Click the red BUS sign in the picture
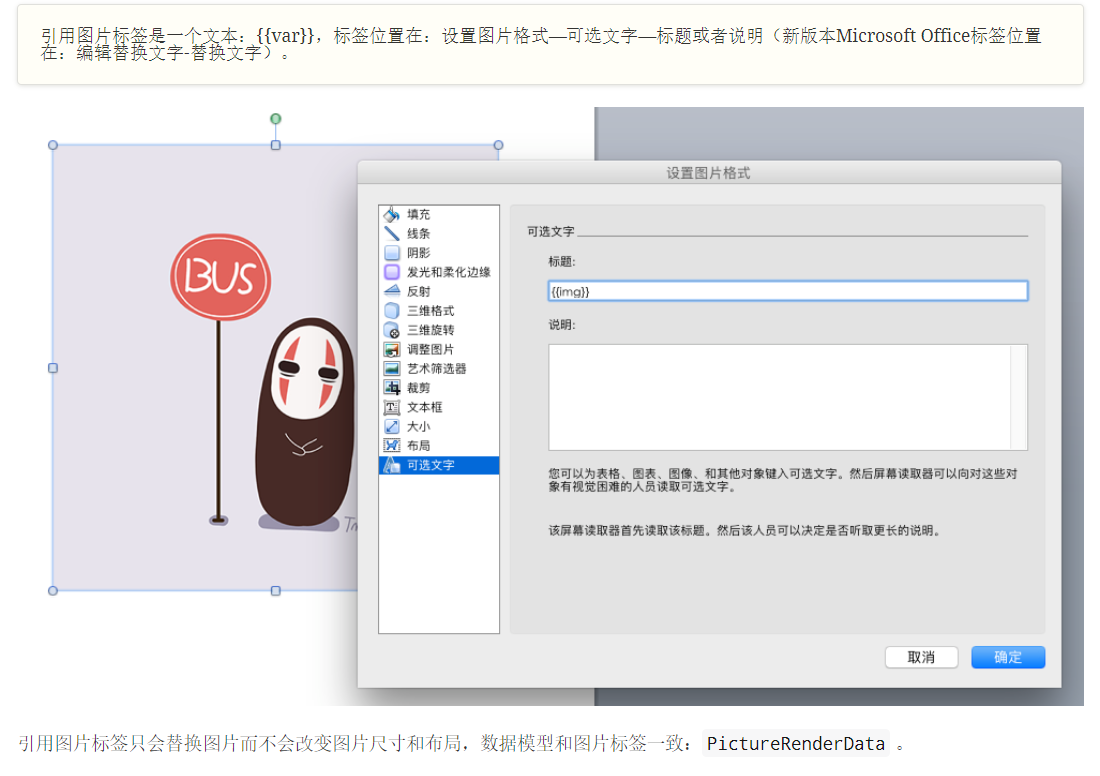The width and height of the screenshot is (1100, 776). pos(220,273)
